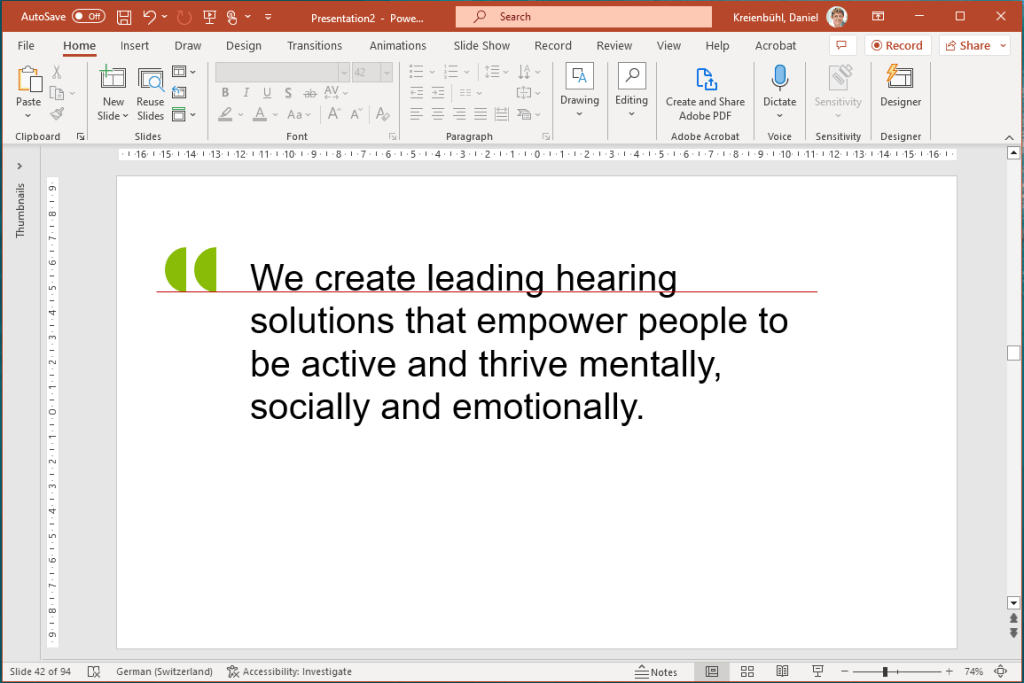Open the Drawing dropdown
Viewport: 1024px width, 683px height.
pyautogui.click(x=579, y=91)
